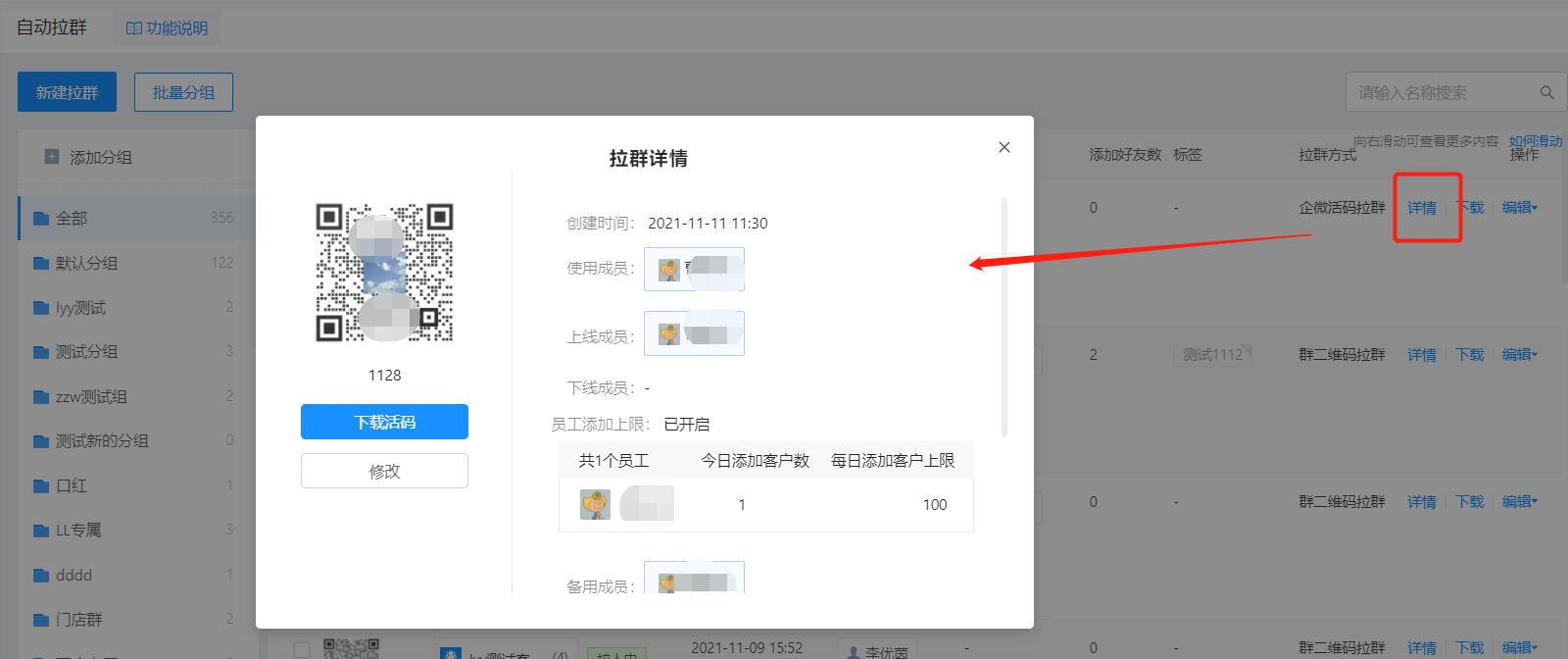Click the 批量分组 button
Image resolution: width=1568 pixels, height=659 pixels.
point(183,92)
